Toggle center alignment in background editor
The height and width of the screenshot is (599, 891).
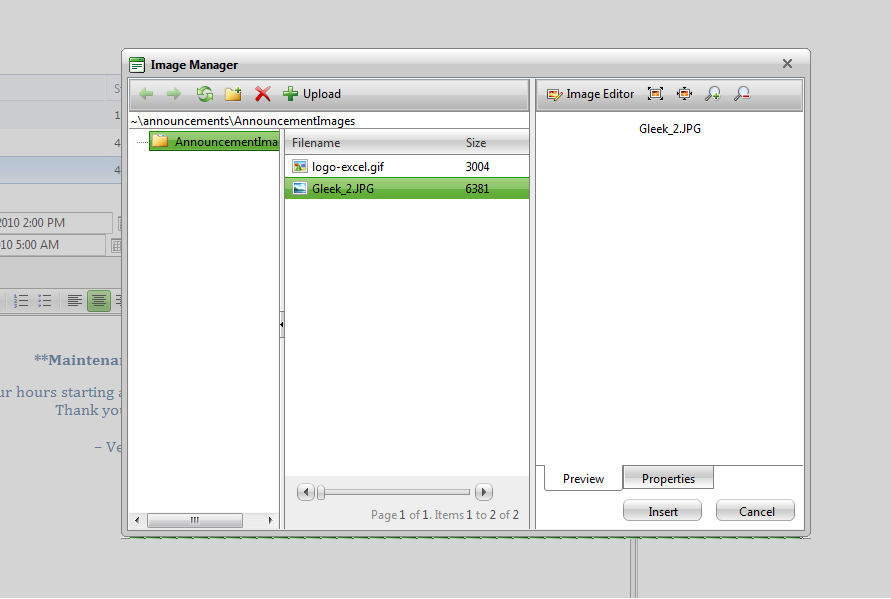[x=99, y=301]
